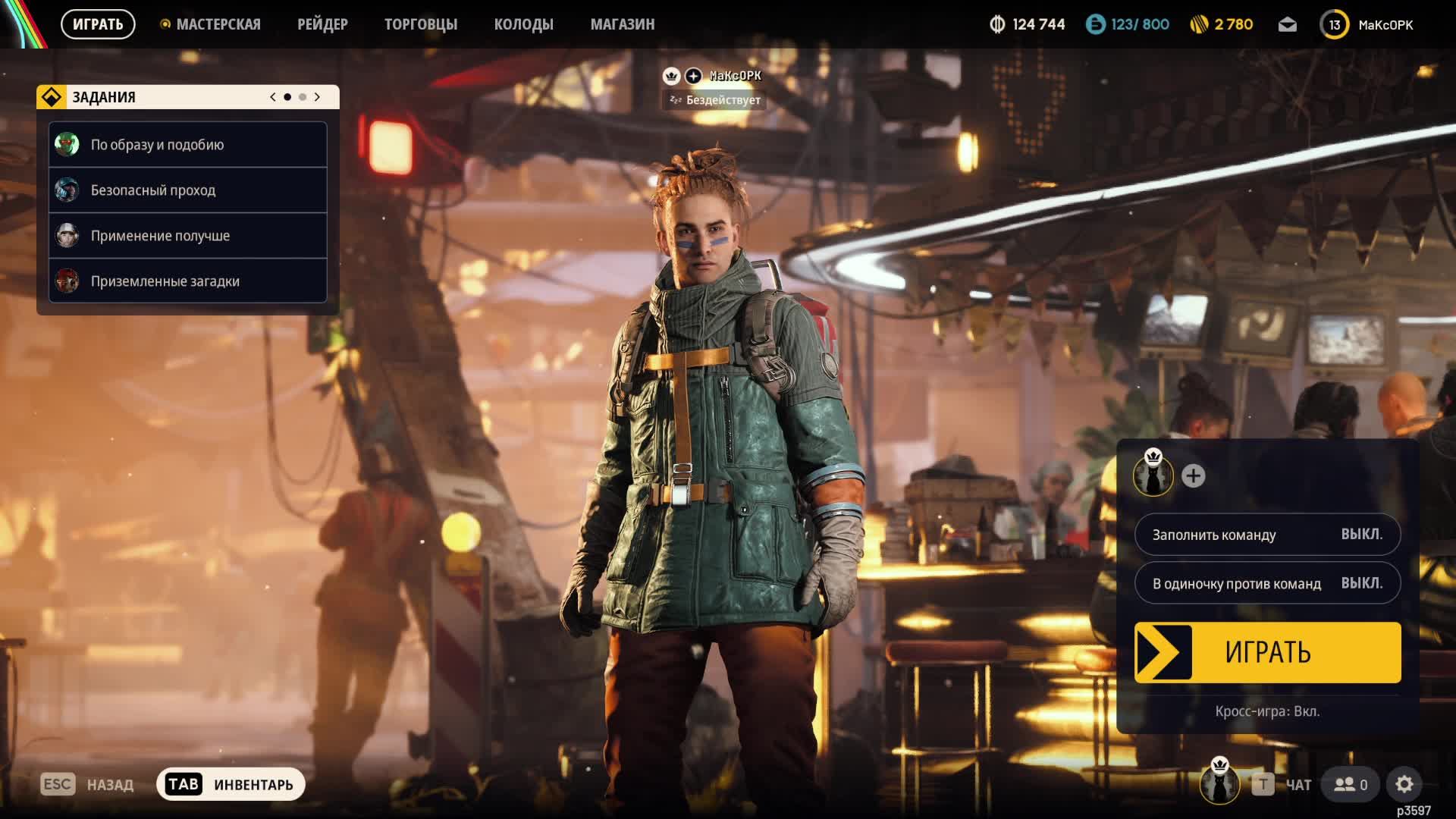Click the bottom-right player avatar icon
The image size is (1456, 819).
pos(1219,784)
